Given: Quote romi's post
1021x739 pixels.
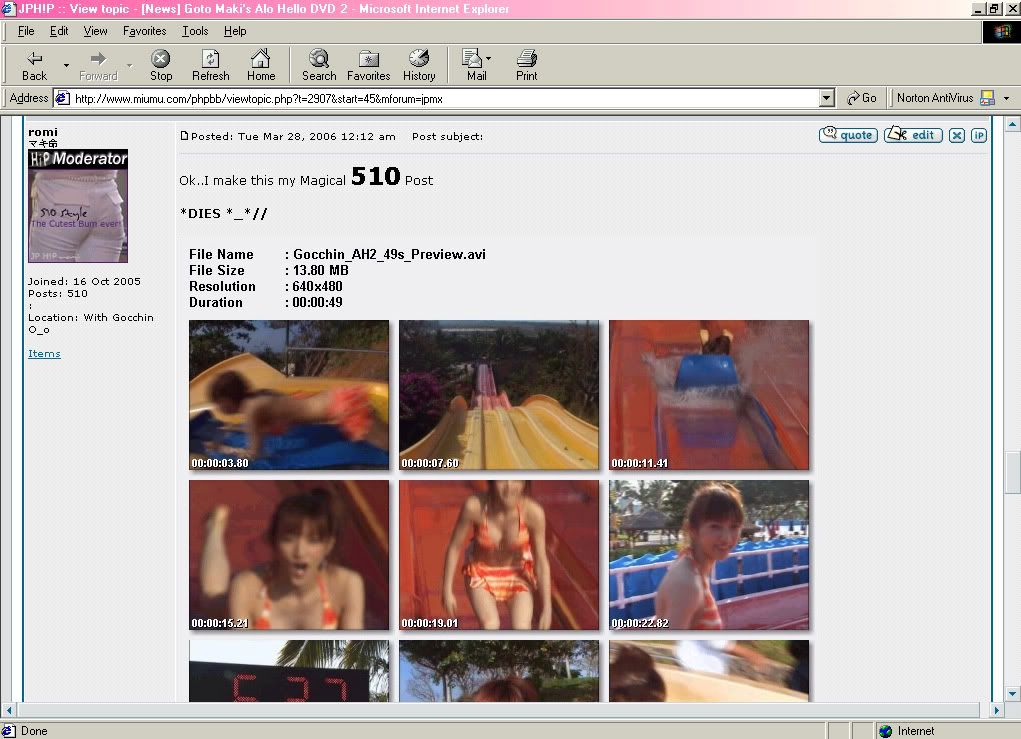Looking at the screenshot, I should tap(848, 135).
